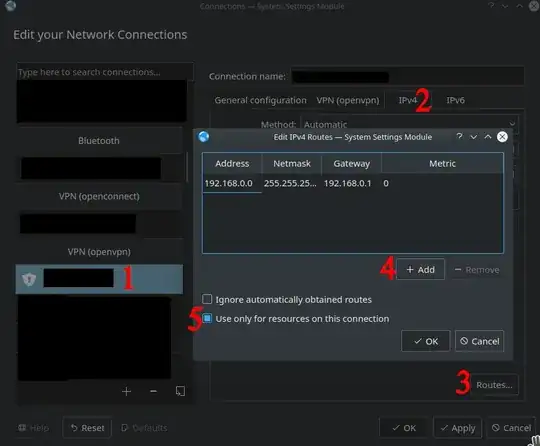Screen dimensions: 540x446
Task: Select the 192.168.0.0 address cell
Action: pyautogui.click(x=232, y=183)
